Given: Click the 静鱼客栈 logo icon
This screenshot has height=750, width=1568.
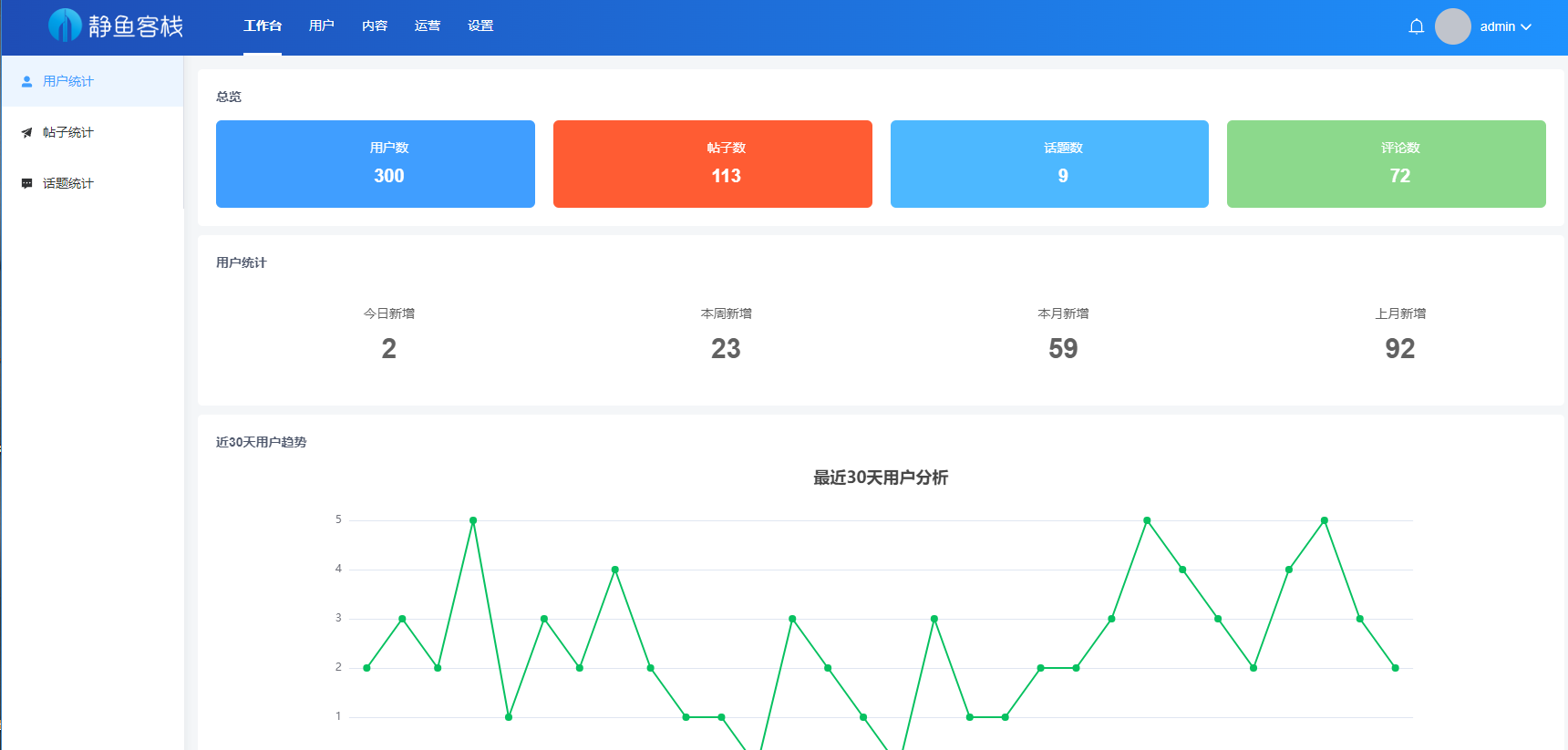Looking at the screenshot, I should [65, 26].
